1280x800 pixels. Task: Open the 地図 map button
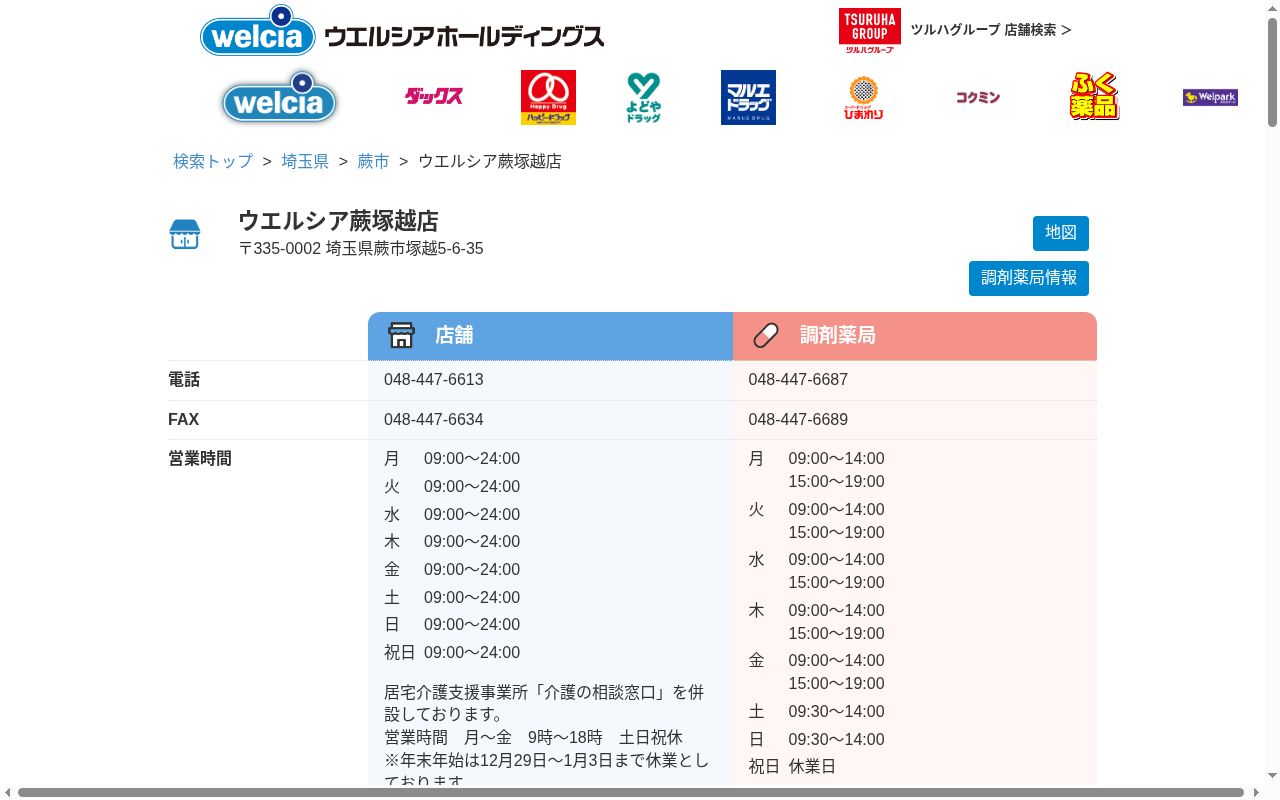(1061, 233)
